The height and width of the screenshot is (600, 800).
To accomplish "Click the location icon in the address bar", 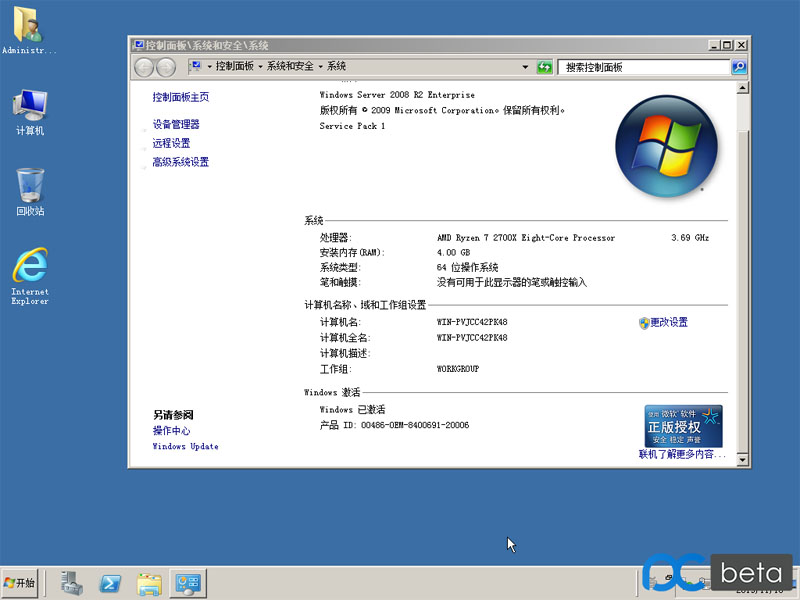I will pyautogui.click(x=196, y=66).
